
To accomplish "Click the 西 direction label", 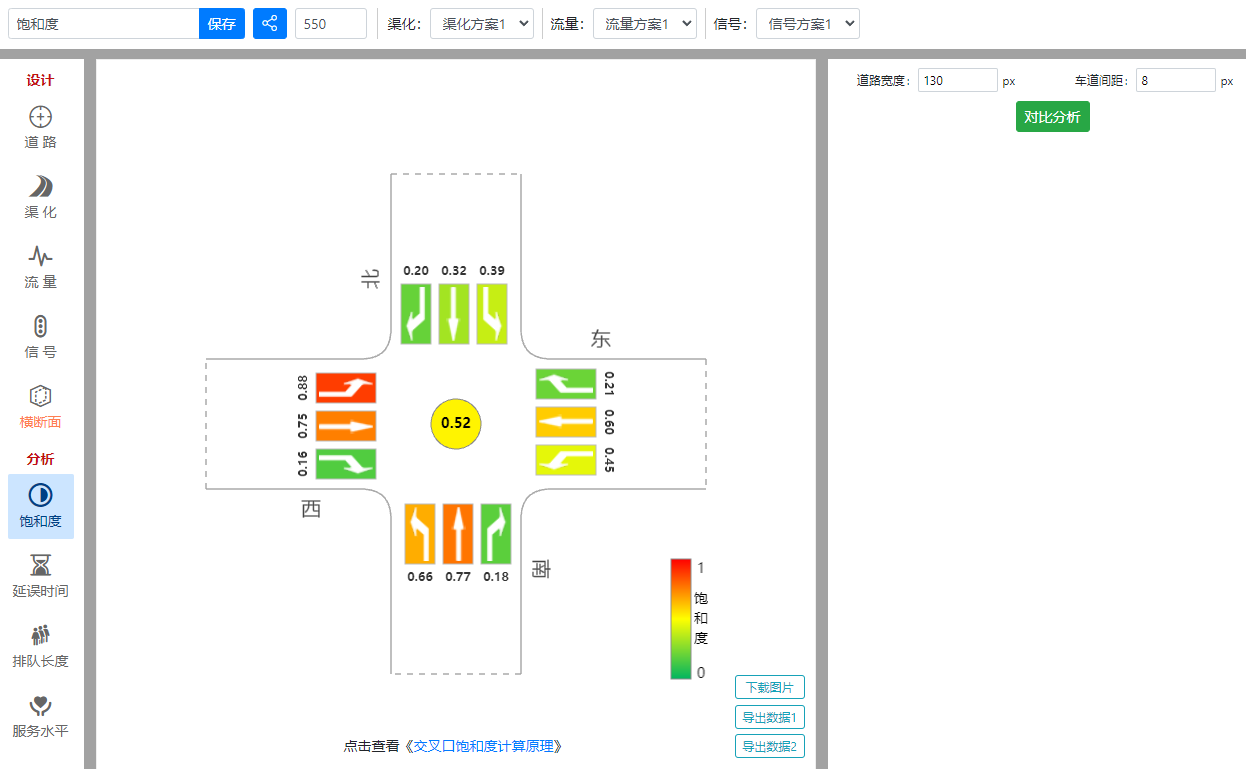I will (x=312, y=509).
